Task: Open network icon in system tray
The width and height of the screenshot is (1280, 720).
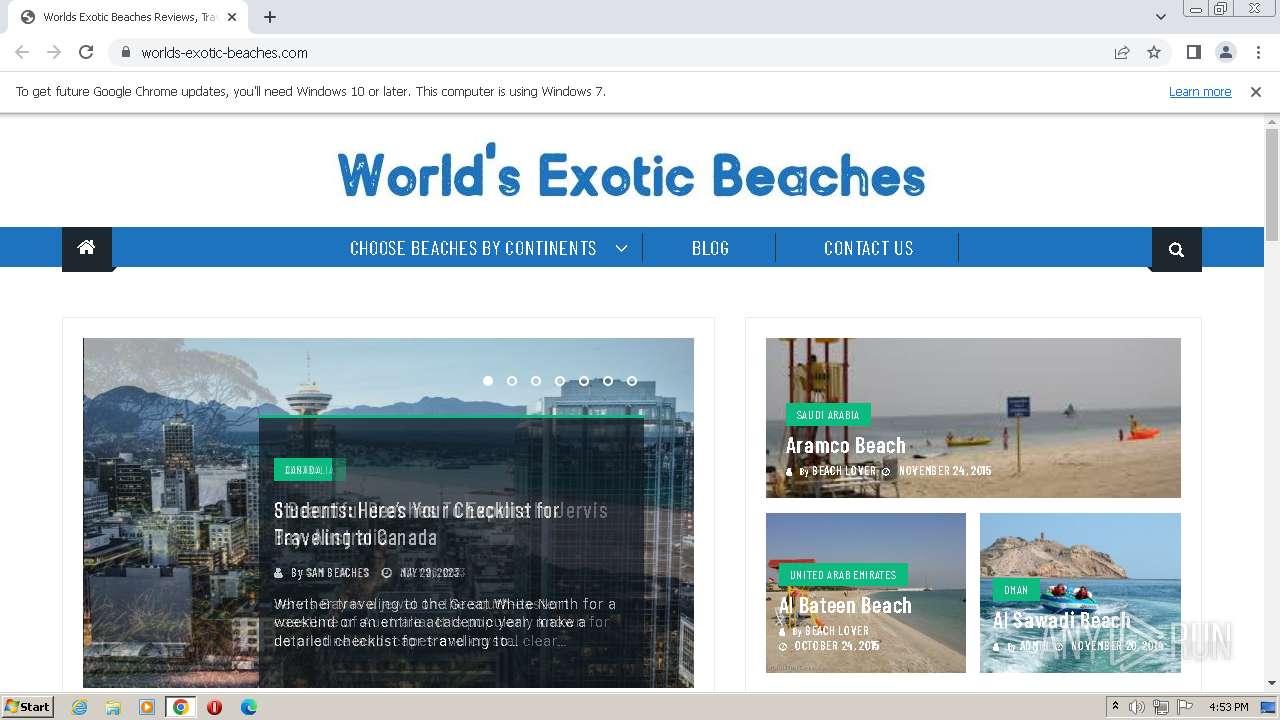Action: coord(1161,707)
